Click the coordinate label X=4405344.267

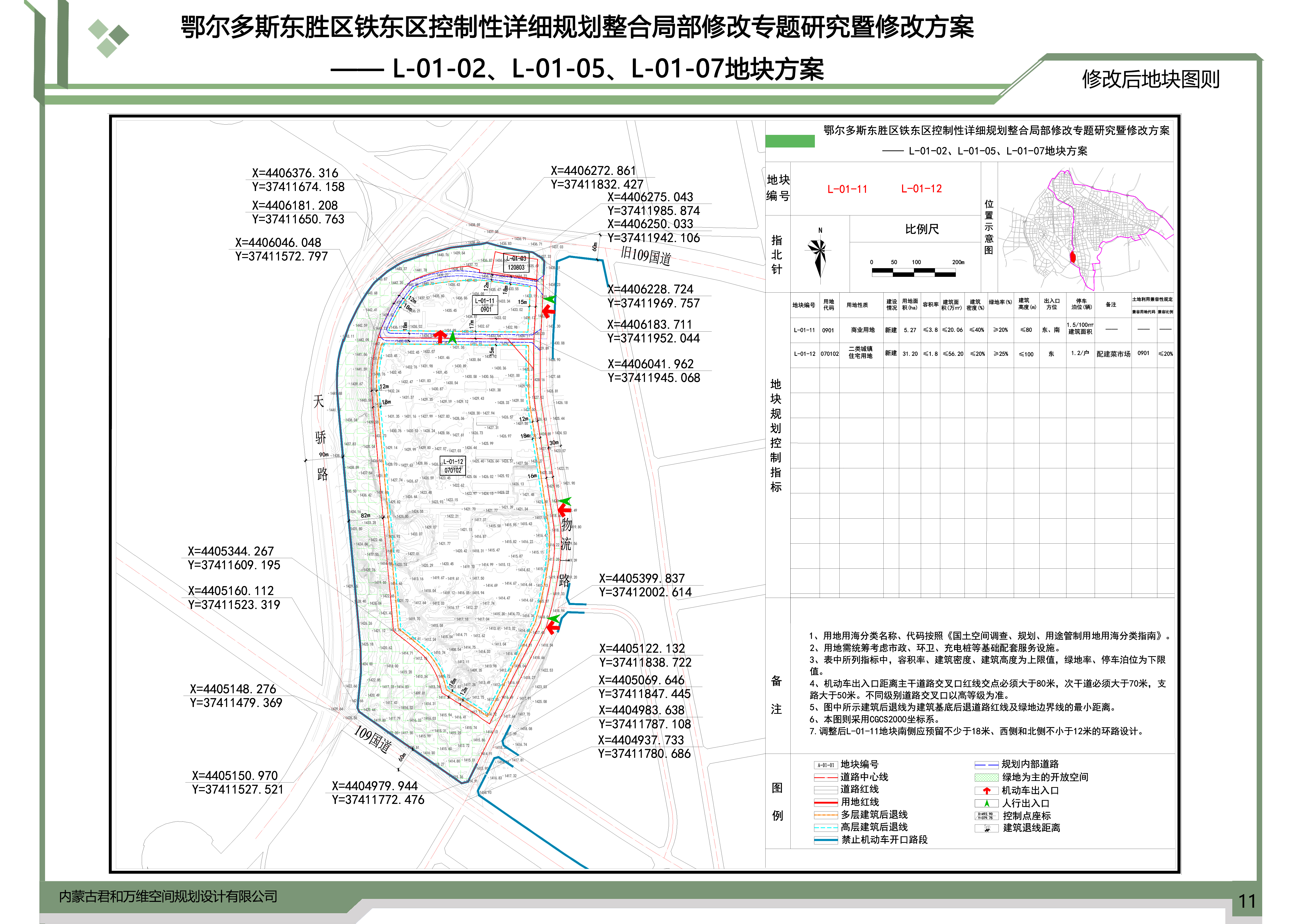[x=231, y=551]
